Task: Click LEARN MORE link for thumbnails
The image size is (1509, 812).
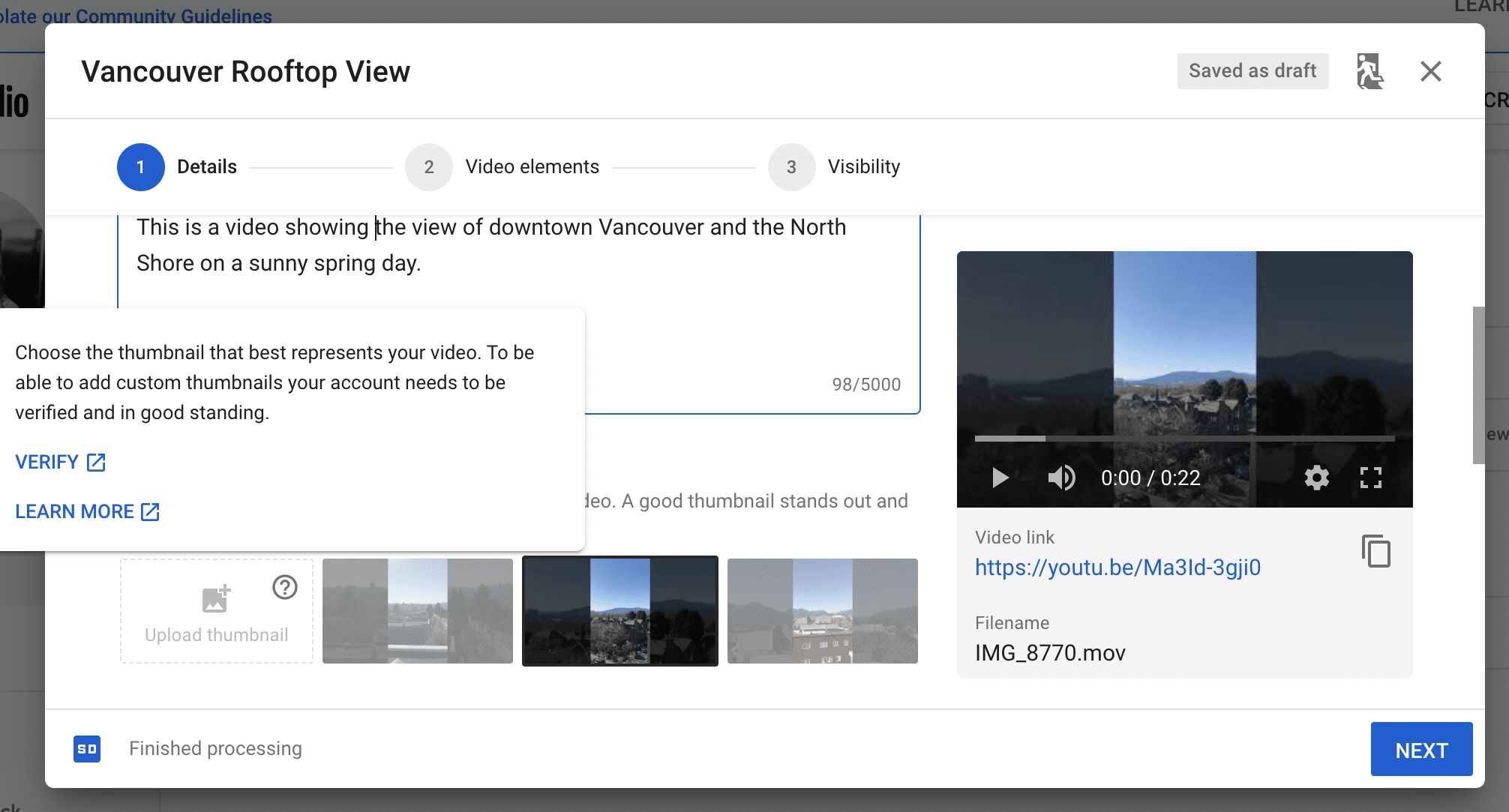Action: [x=87, y=511]
